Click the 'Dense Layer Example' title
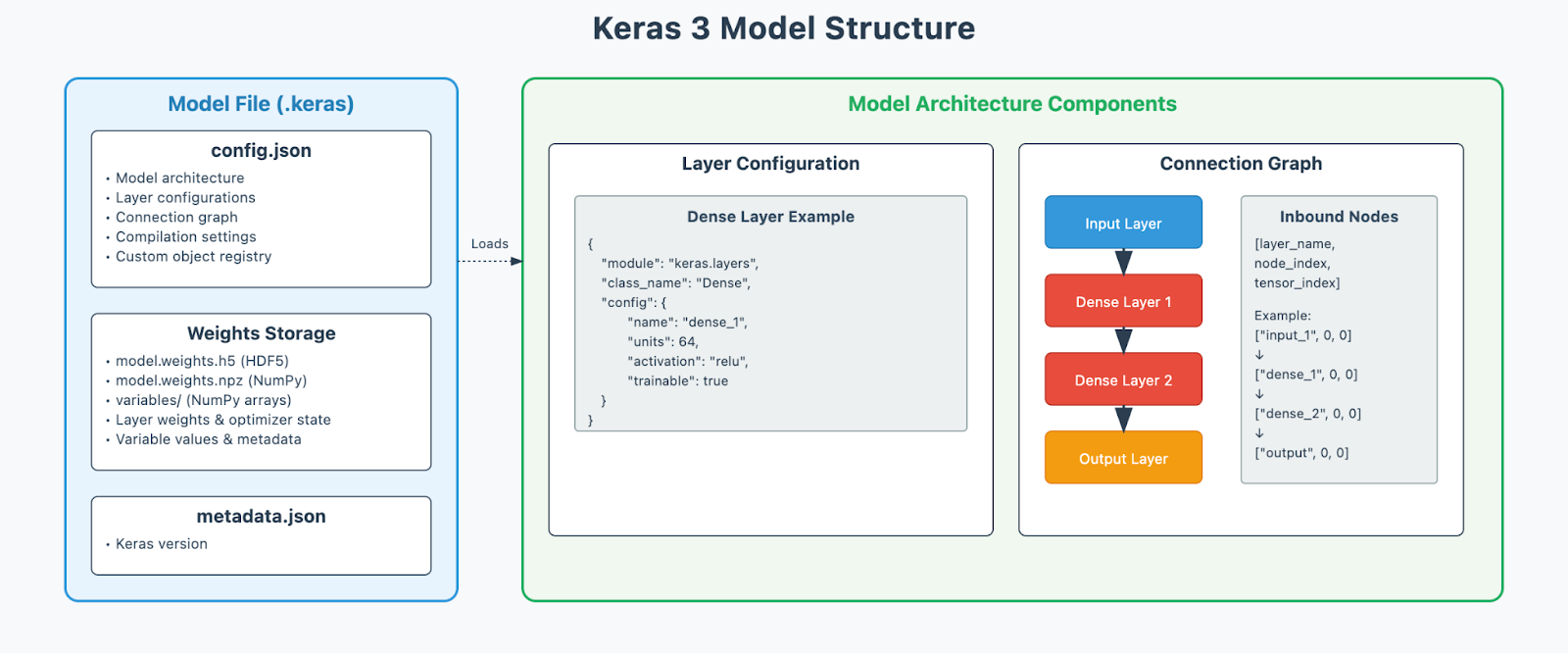1568x653 pixels. click(x=770, y=217)
